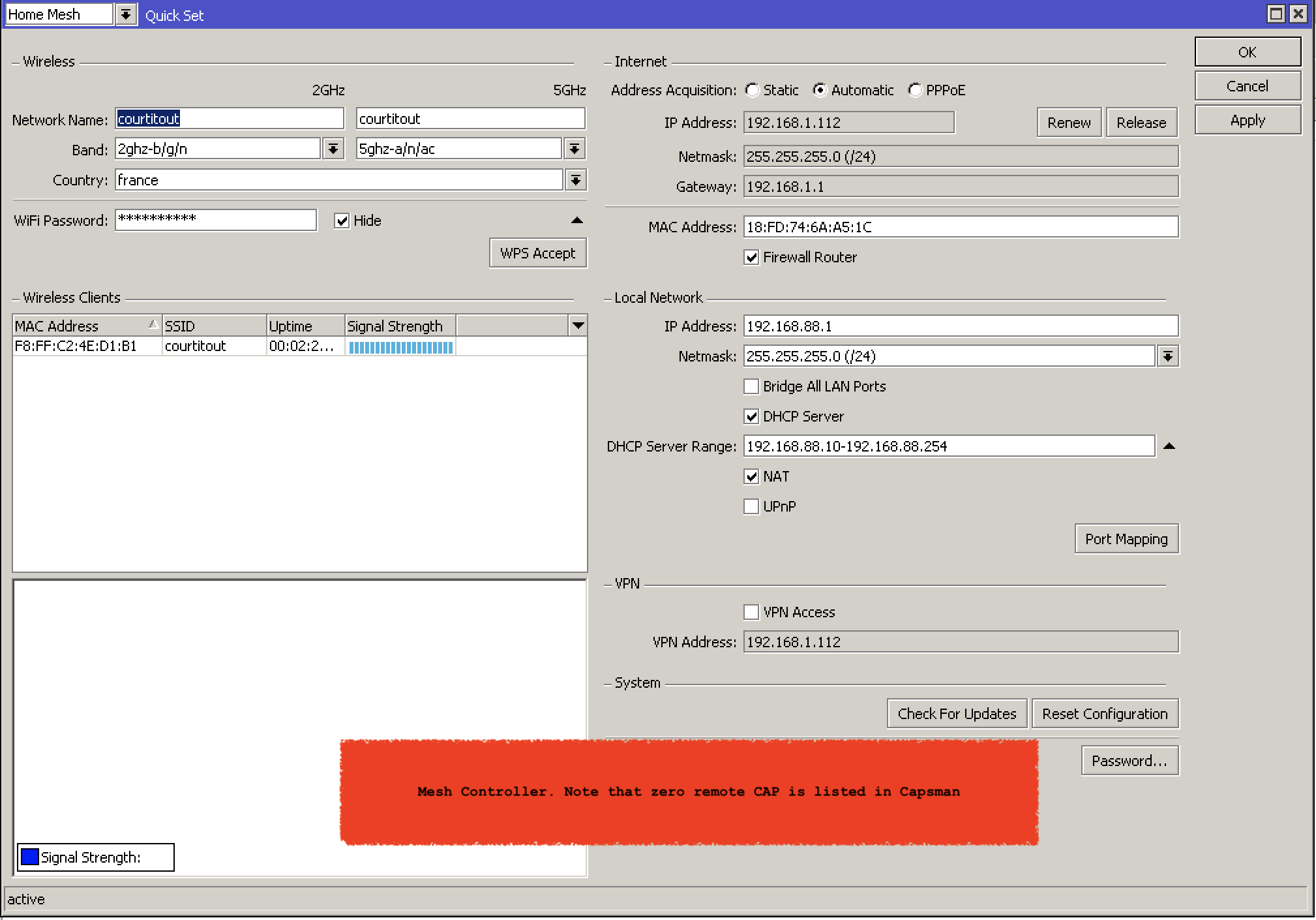Collapse the WiFi password section arrow
Viewport: 1316px width, 920px height.
[576, 221]
